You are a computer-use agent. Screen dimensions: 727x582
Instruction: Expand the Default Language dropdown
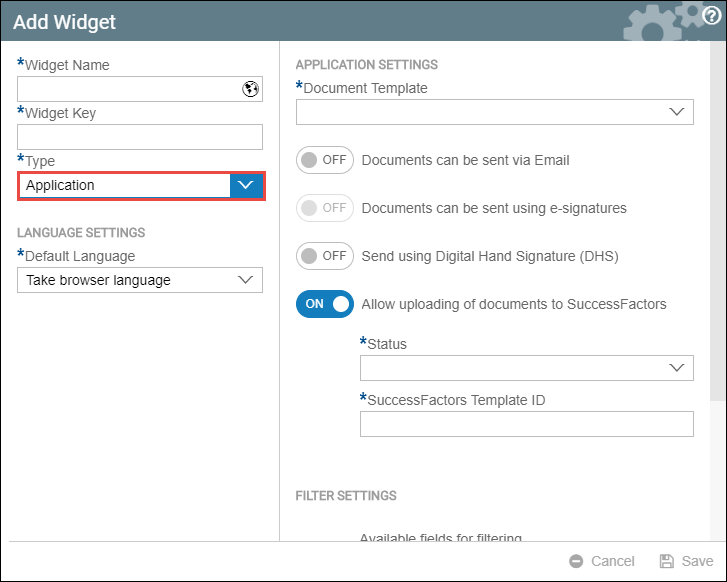245,280
